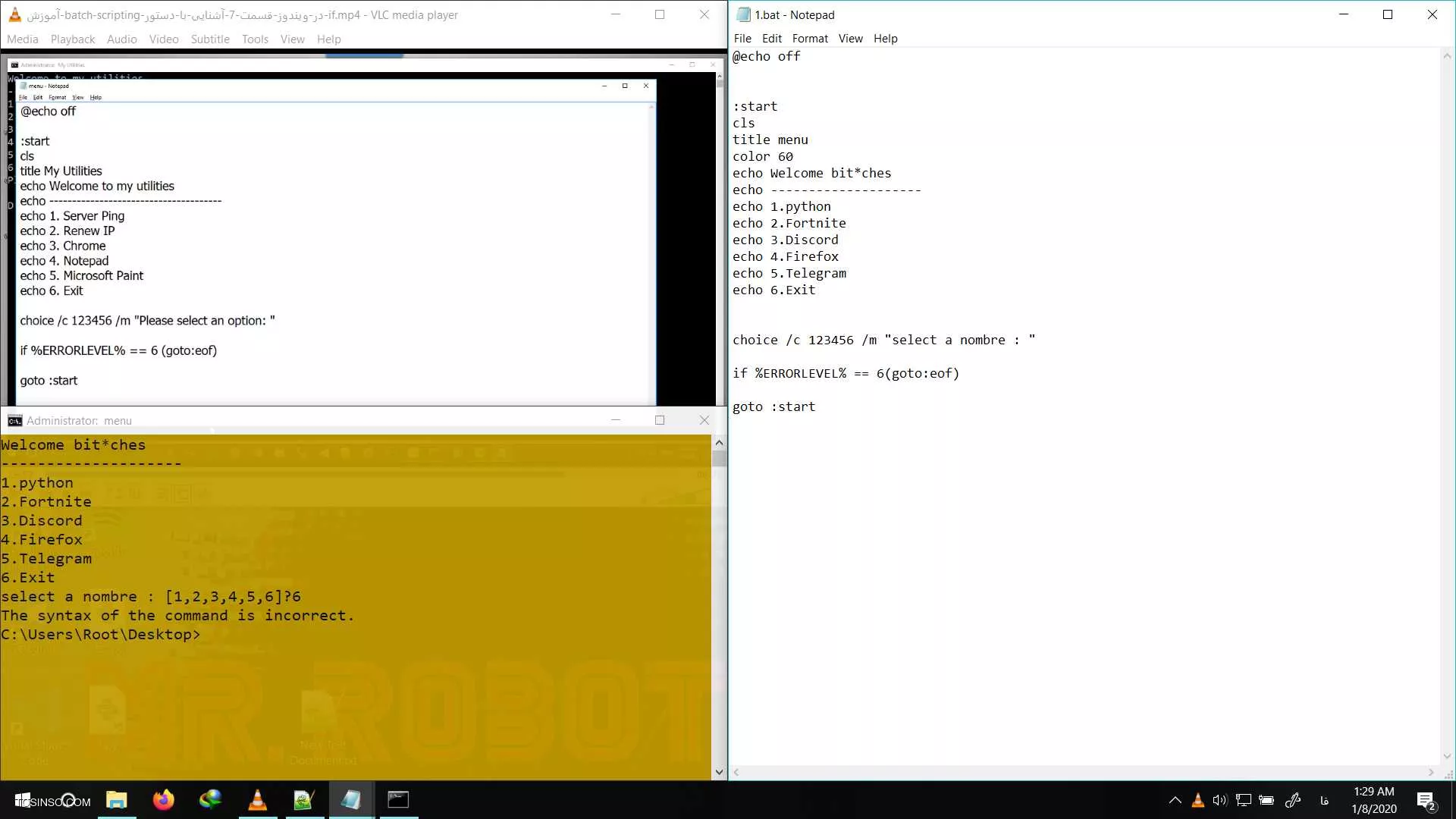Open date and time clock
Viewport: 1456px width, 819px height.
[1373, 800]
